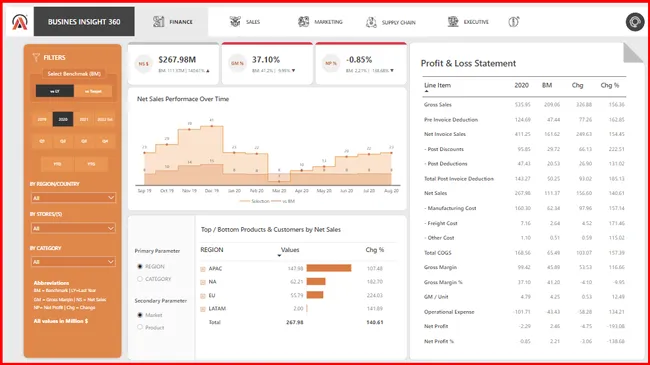Open the Business Insight 360 home tab
The height and width of the screenshot is (365, 650).
tap(84, 22)
